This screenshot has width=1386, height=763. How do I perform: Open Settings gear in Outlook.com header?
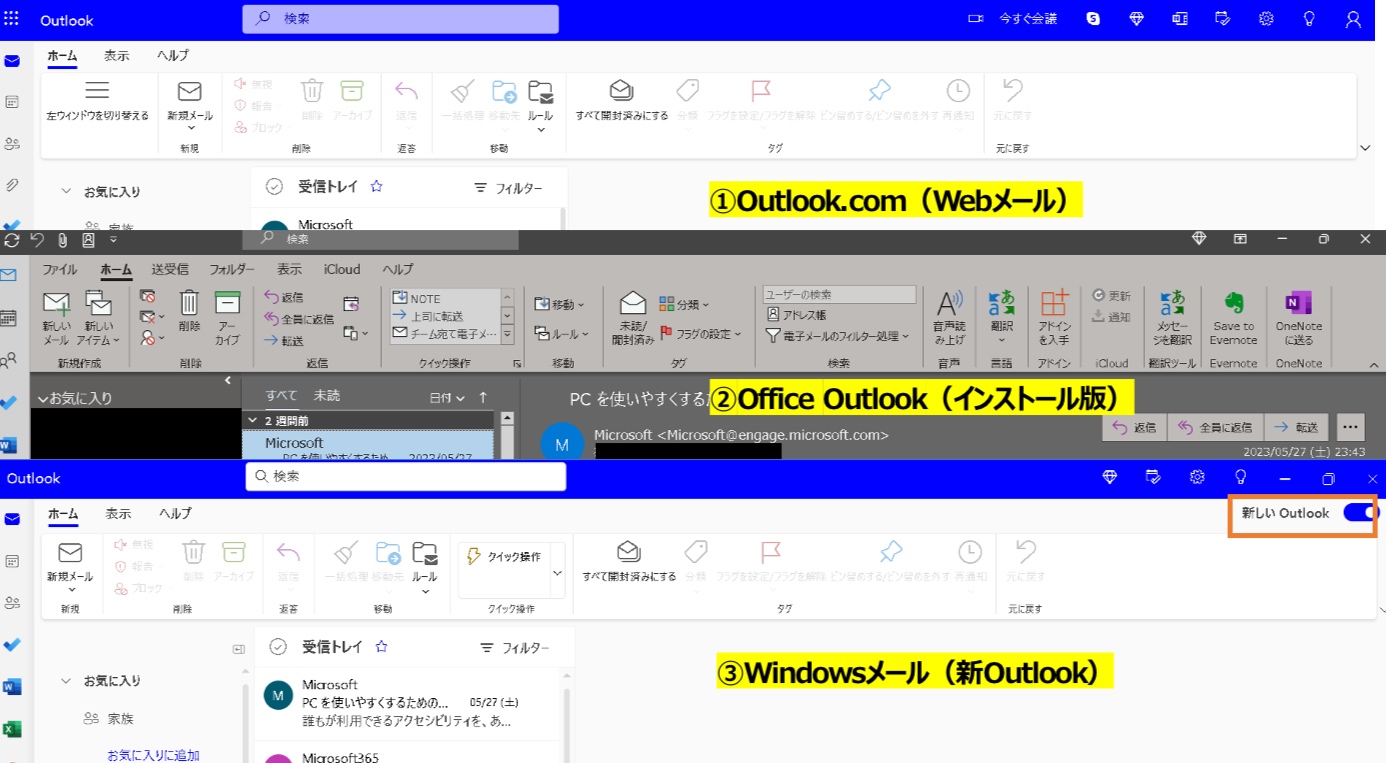(1266, 19)
